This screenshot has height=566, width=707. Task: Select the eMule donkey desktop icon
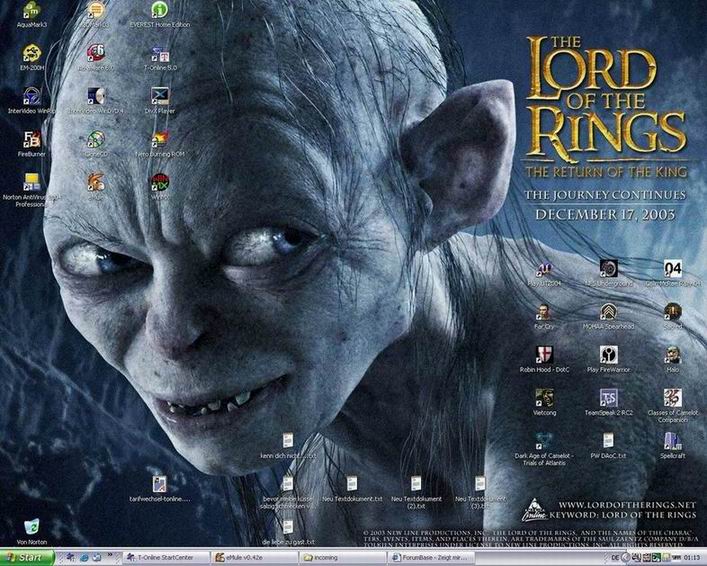point(96,182)
